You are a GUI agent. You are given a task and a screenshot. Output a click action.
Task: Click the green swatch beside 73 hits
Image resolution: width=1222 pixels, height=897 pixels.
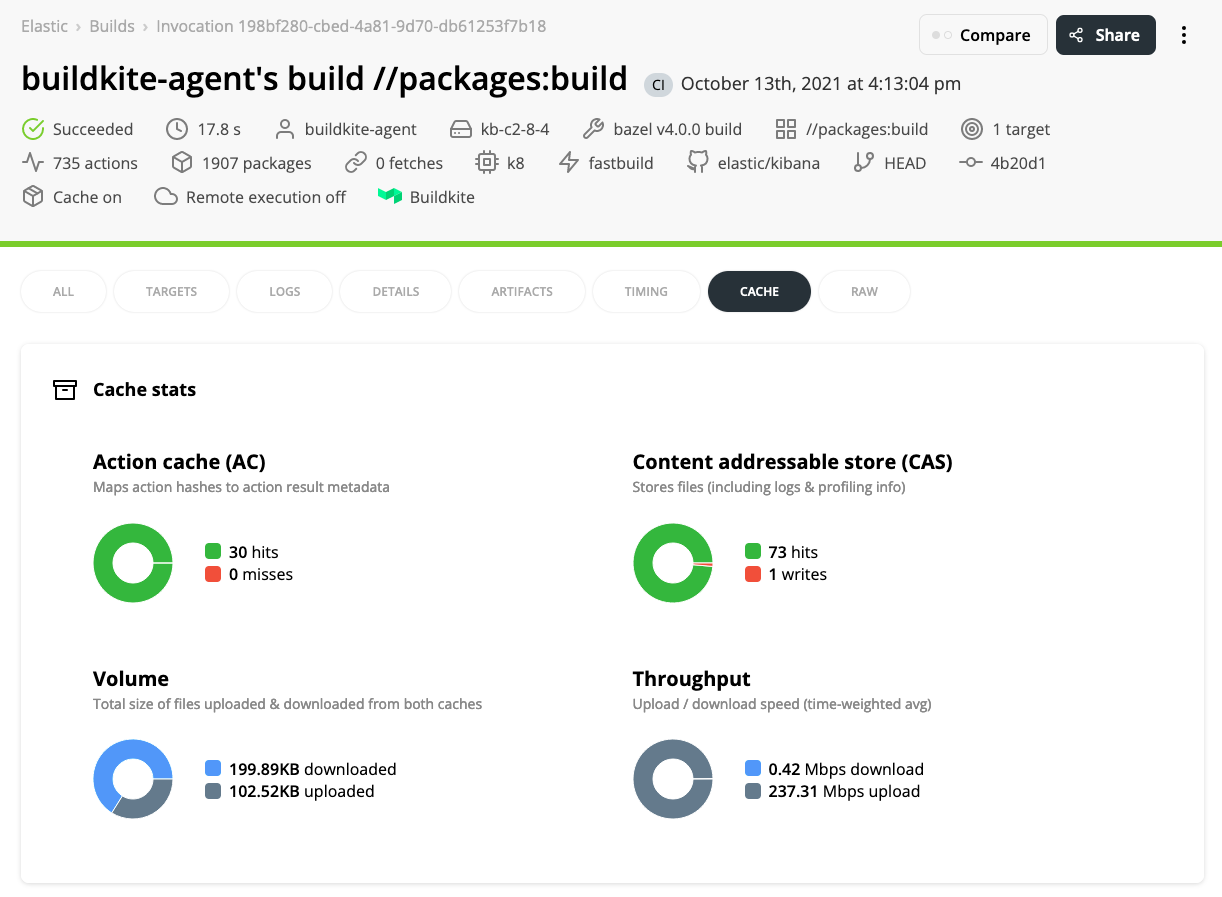tap(753, 551)
